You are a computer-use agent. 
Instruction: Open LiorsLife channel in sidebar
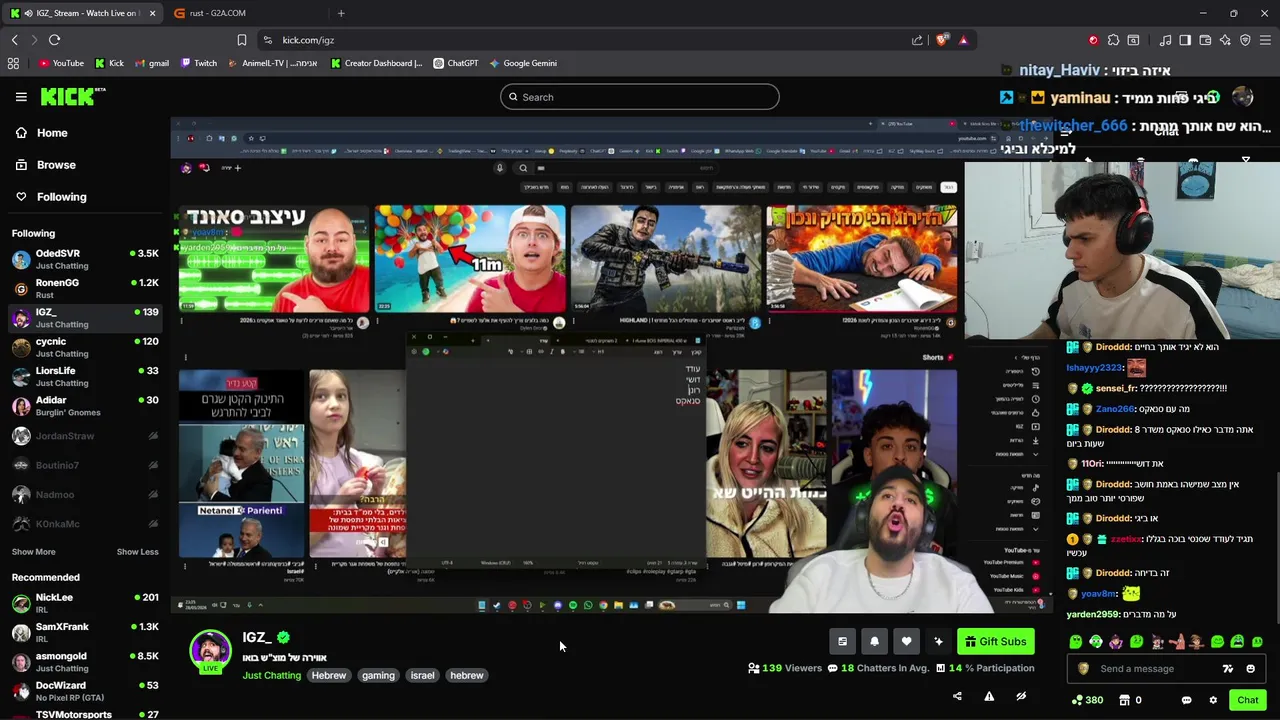click(x=85, y=377)
